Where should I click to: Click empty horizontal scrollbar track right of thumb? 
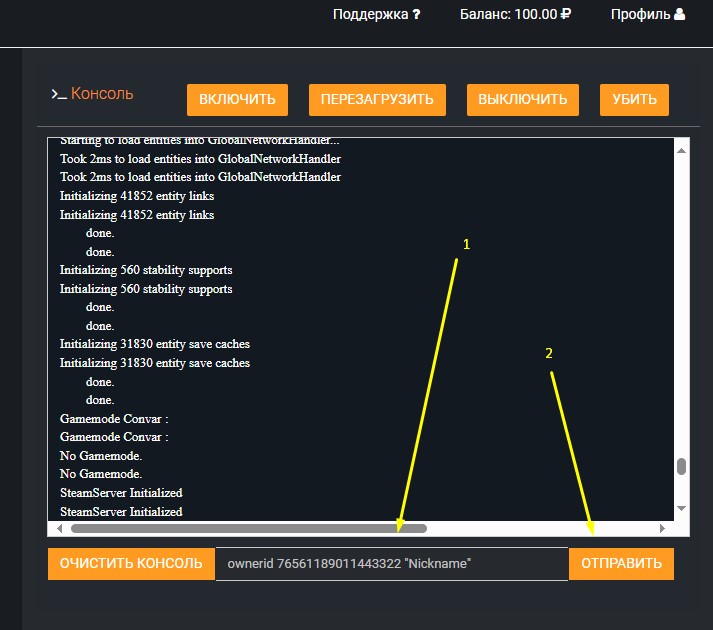click(540, 528)
